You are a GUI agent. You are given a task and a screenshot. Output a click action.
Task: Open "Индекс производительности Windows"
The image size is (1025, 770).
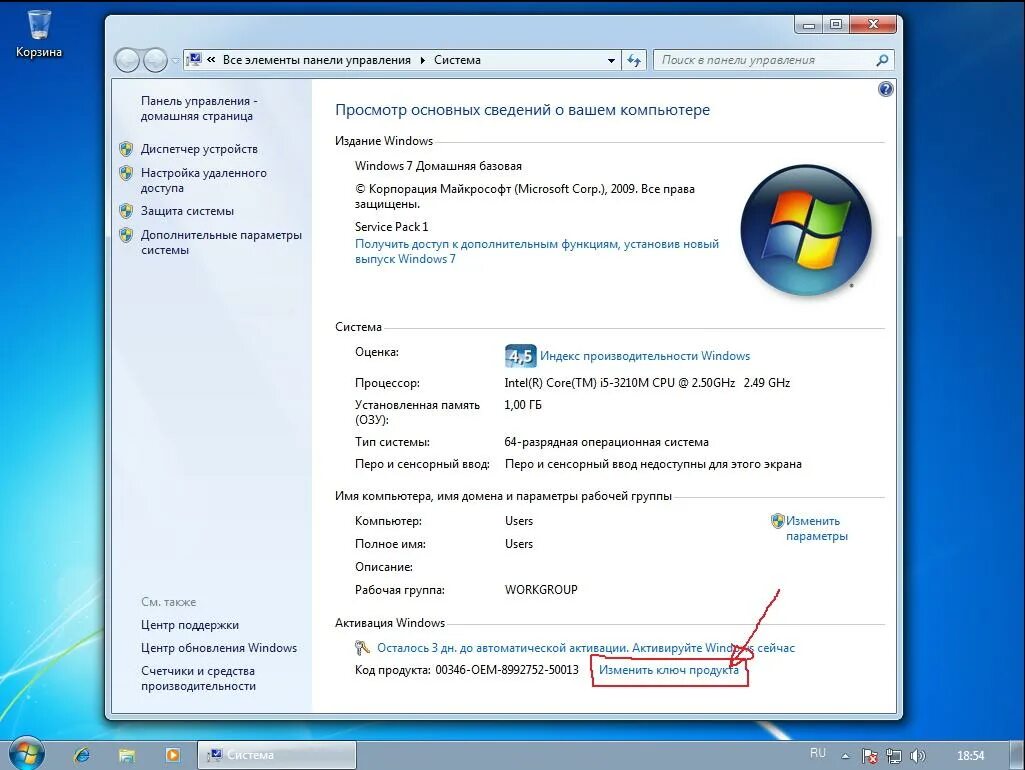pos(645,356)
